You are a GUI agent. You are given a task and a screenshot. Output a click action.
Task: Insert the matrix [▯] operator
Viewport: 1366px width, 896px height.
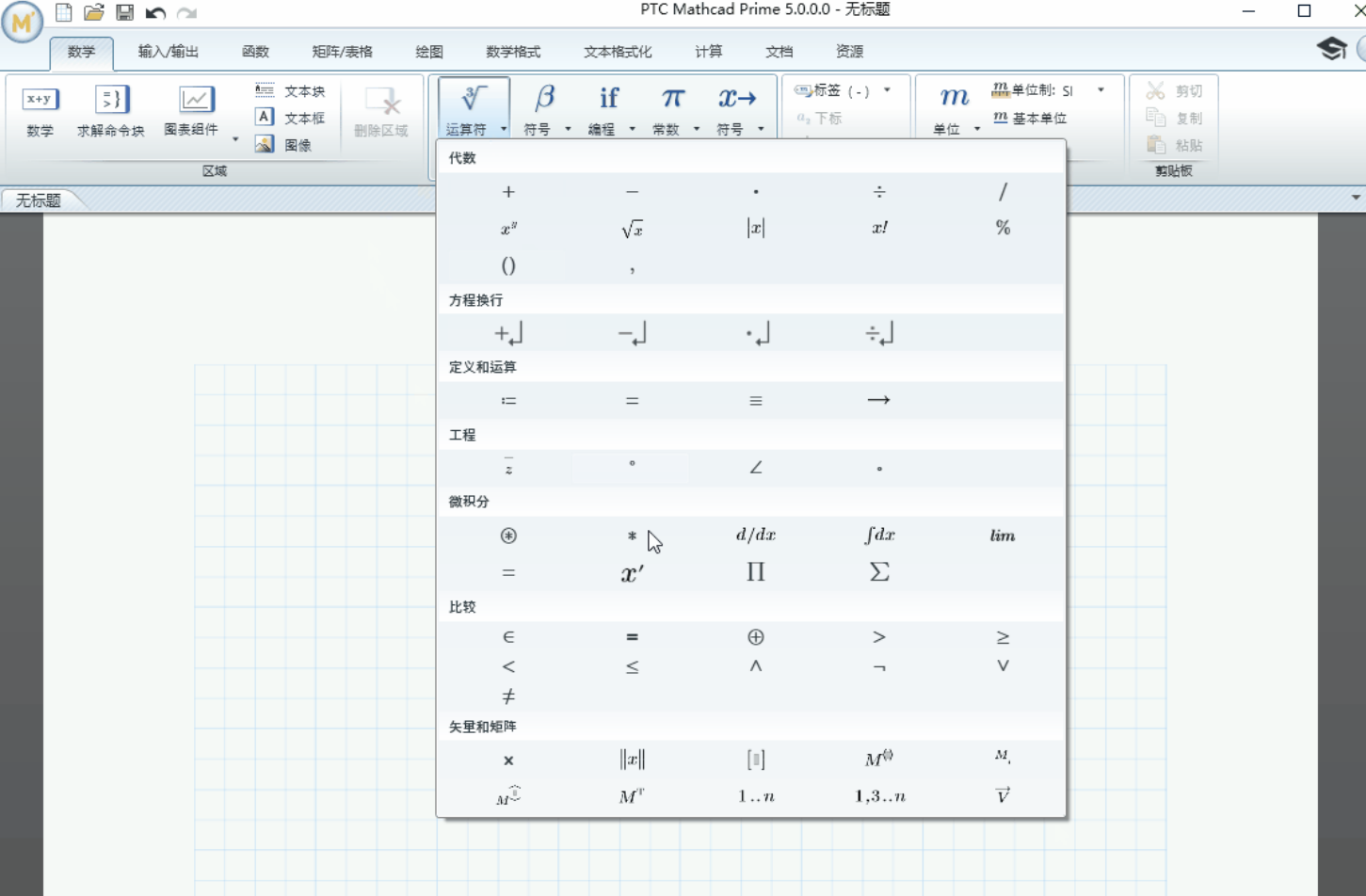(755, 760)
